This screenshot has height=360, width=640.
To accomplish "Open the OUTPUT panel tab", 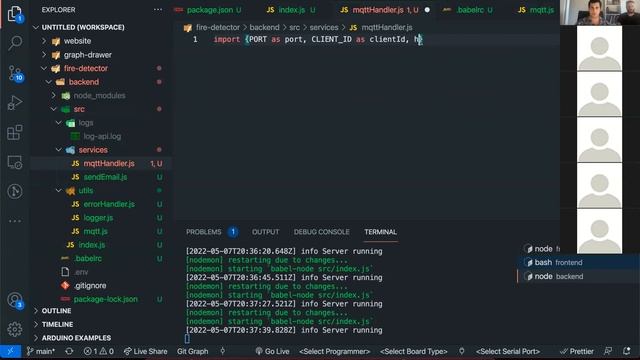I will [x=265, y=232].
